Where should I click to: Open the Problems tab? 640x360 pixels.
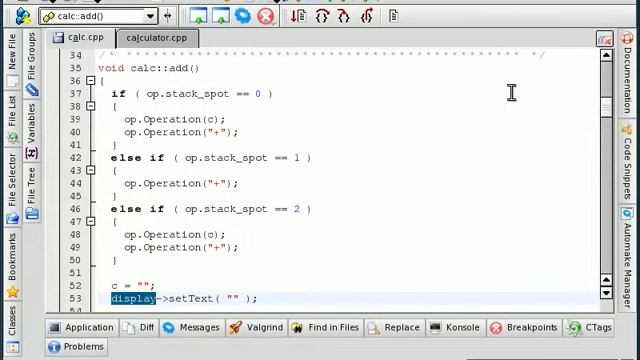tap(76, 347)
